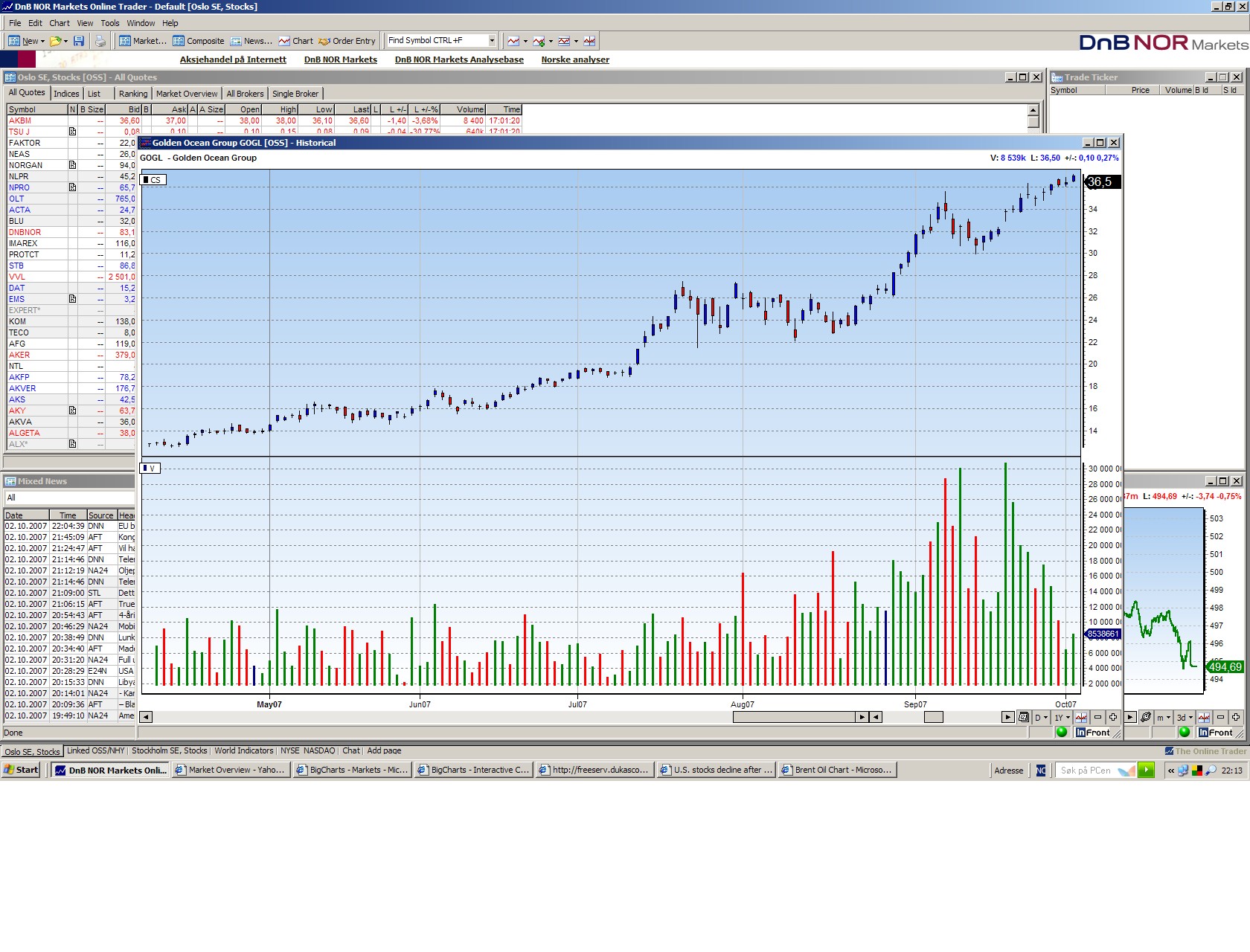Image resolution: width=1250 pixels, height=952 pixels.
Task: Open the 1Y range dropdown in GOGL chart
Action: 1062,717
